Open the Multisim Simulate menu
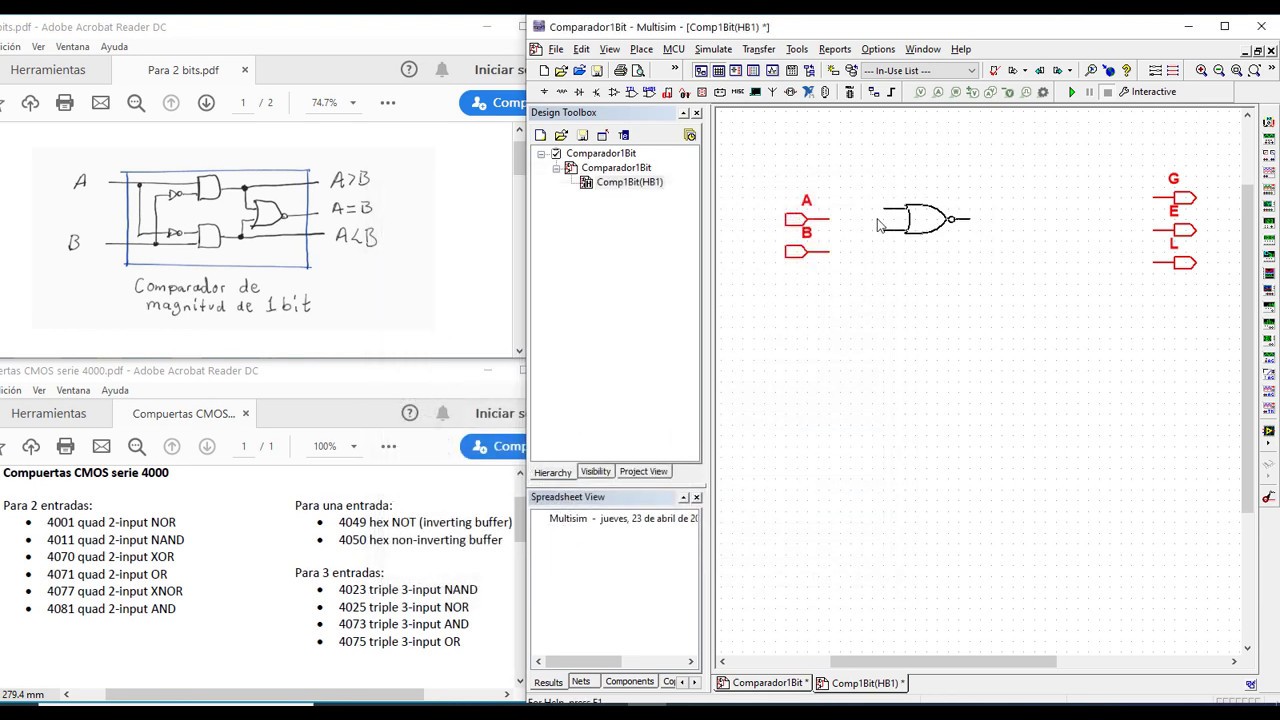Image resolution: width=1280 pixels, height=720 pixels. [x=713, y=49]
